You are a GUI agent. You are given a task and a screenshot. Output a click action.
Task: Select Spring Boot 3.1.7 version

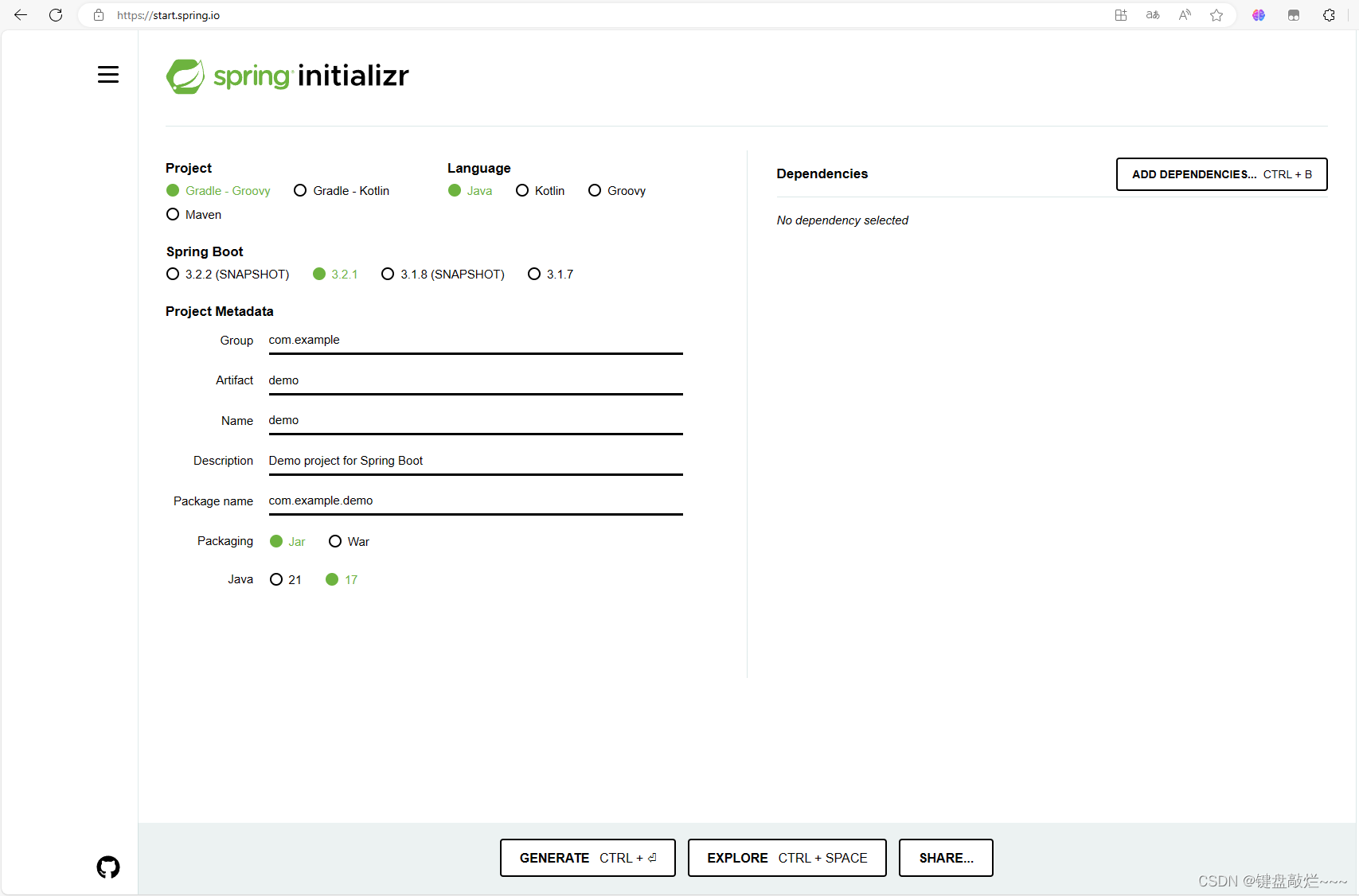coord(550,275)
